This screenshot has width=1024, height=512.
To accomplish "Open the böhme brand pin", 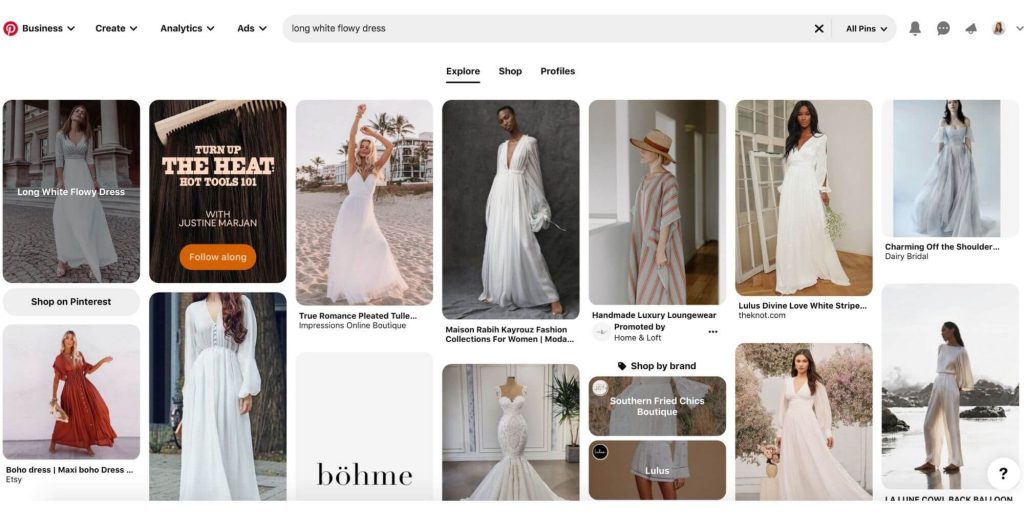I will (x=364, y=427).
